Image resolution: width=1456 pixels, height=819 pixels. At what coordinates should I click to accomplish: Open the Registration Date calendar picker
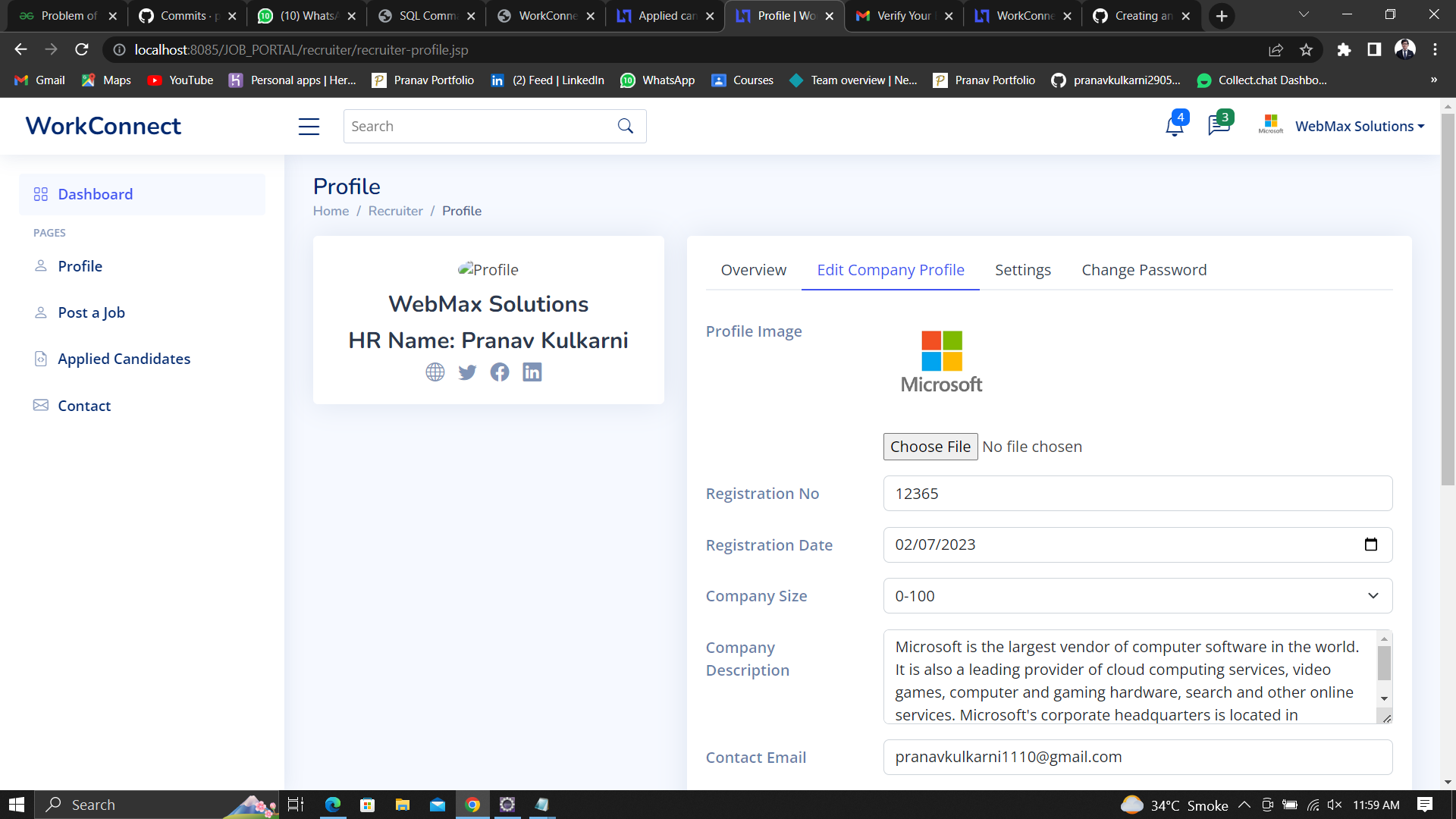coord(1370,544)
